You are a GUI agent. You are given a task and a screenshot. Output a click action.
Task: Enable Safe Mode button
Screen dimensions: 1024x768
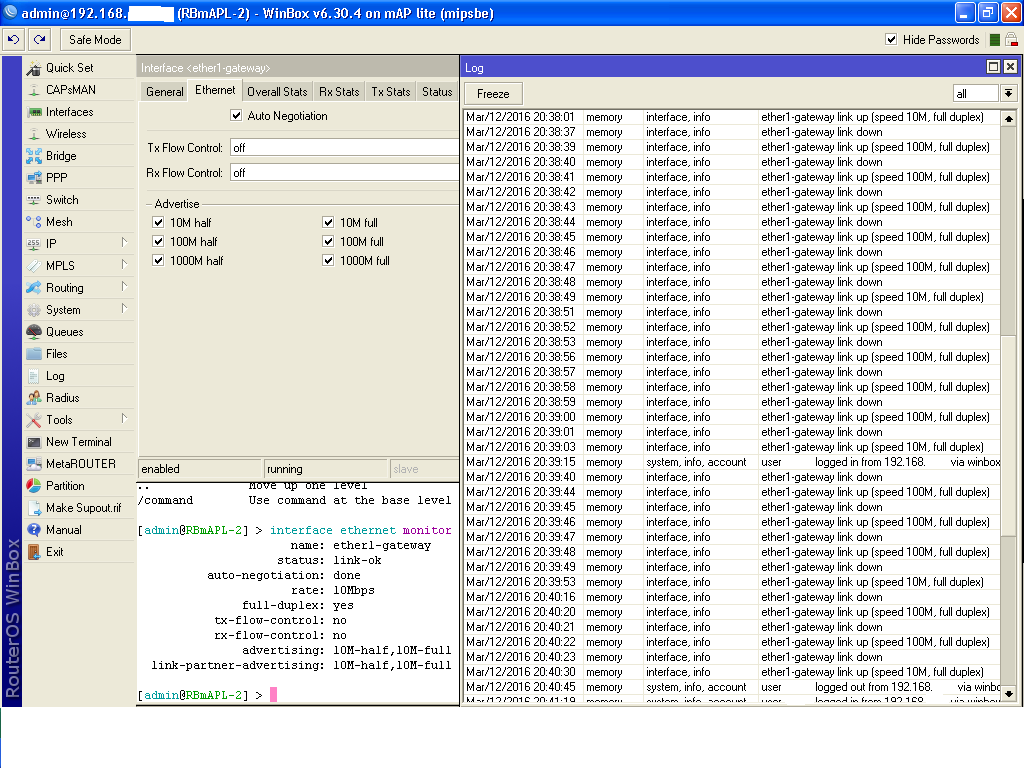(x=95, y=40)
